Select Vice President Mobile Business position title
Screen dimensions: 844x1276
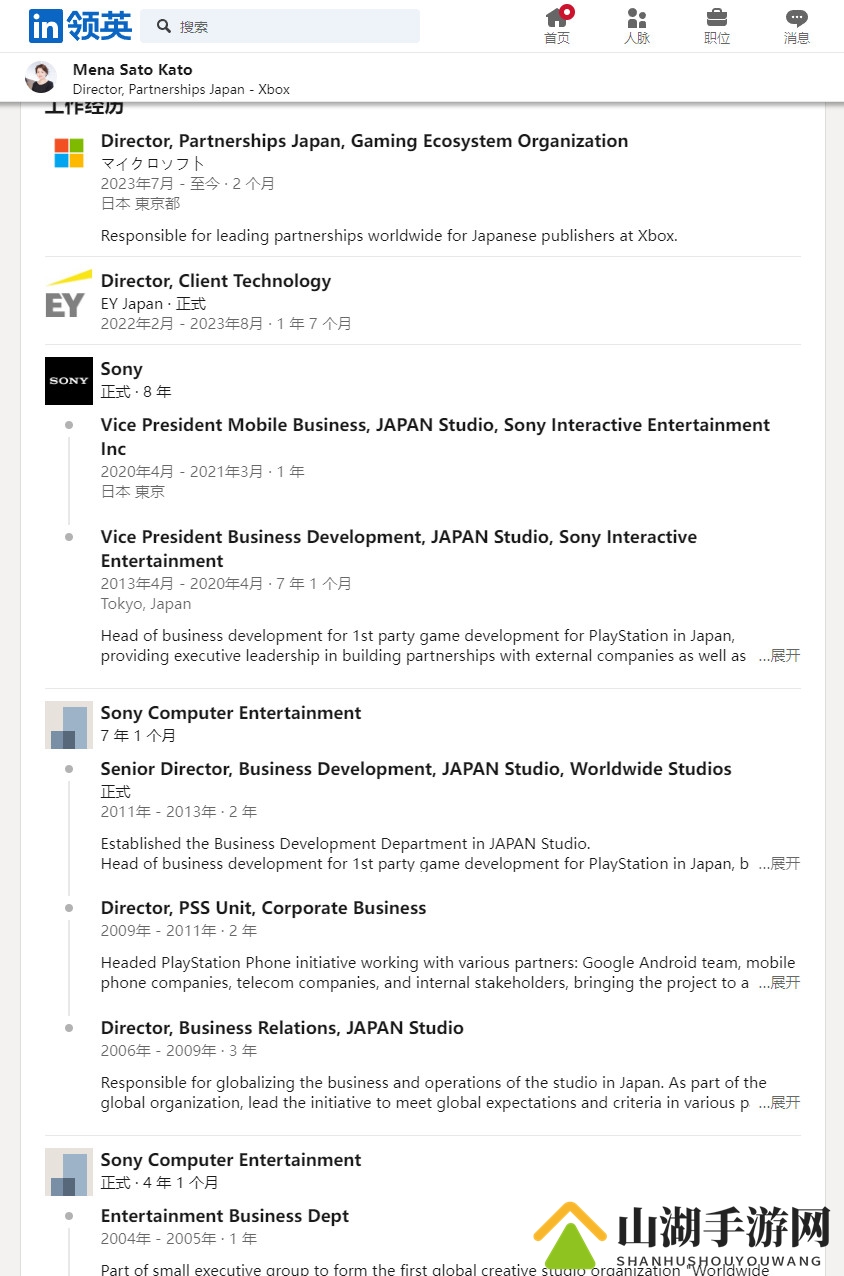pos(435,437)
